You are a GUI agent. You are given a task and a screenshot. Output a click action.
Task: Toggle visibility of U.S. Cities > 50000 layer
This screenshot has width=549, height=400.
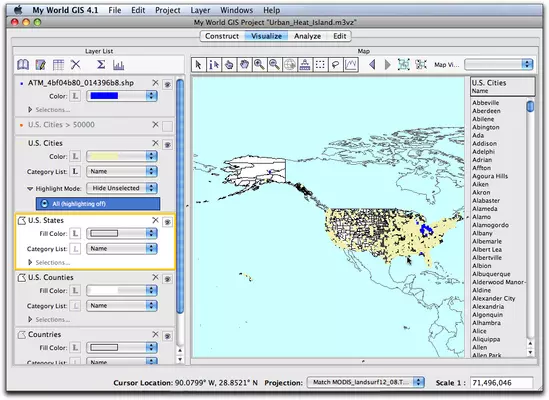pos(168,126)
